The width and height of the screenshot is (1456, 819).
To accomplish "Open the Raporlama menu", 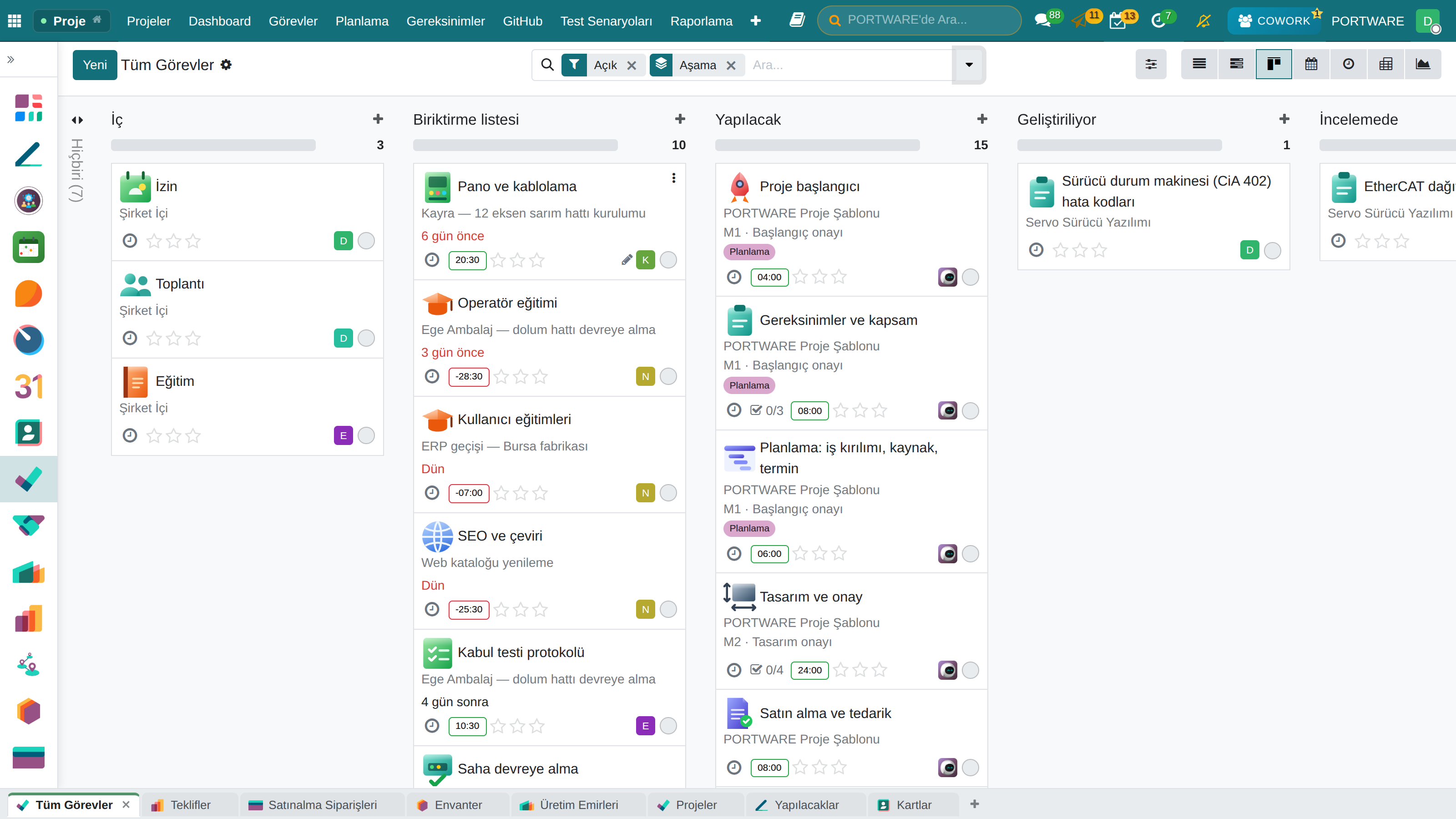I will point(701,21).
